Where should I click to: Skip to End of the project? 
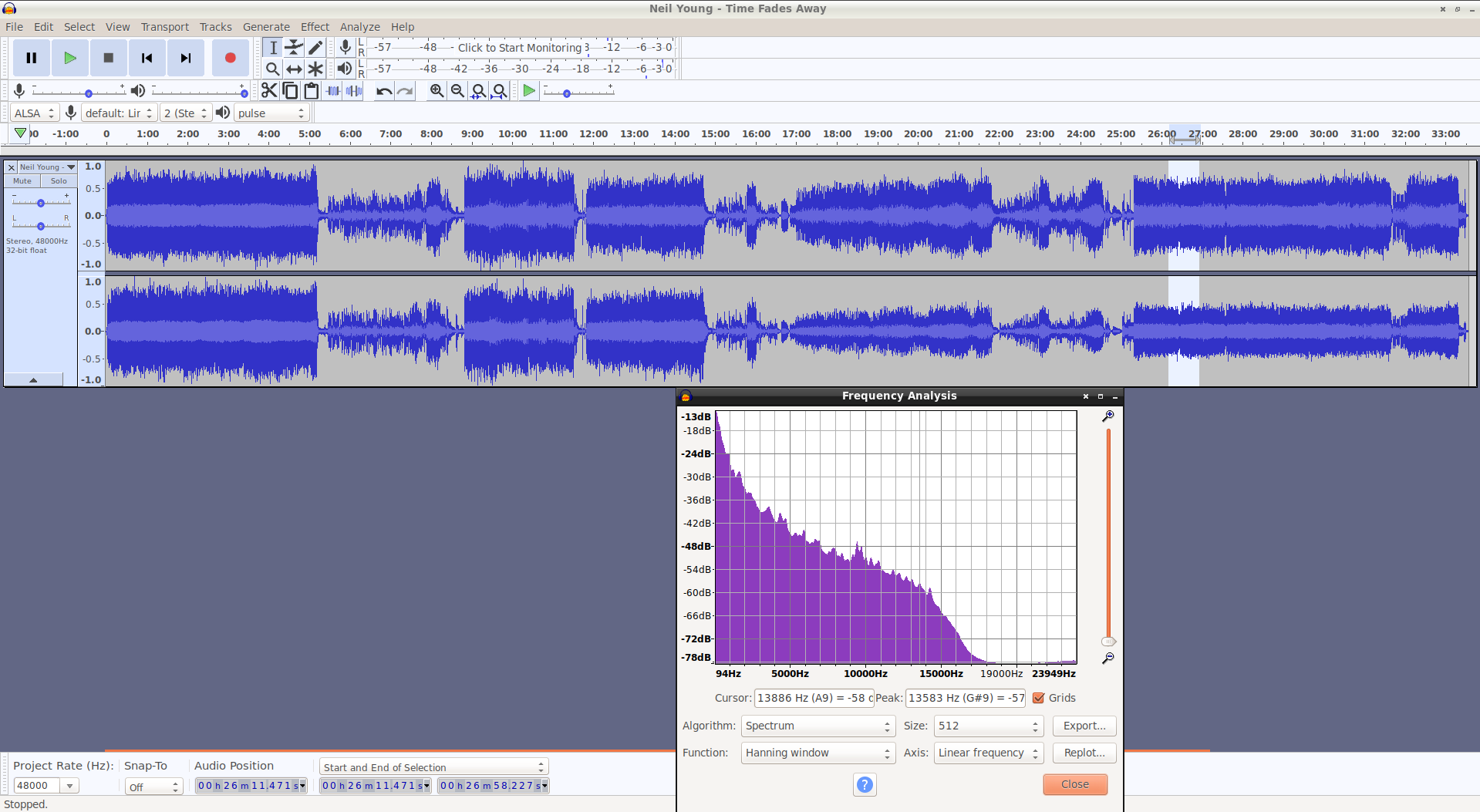186,58
